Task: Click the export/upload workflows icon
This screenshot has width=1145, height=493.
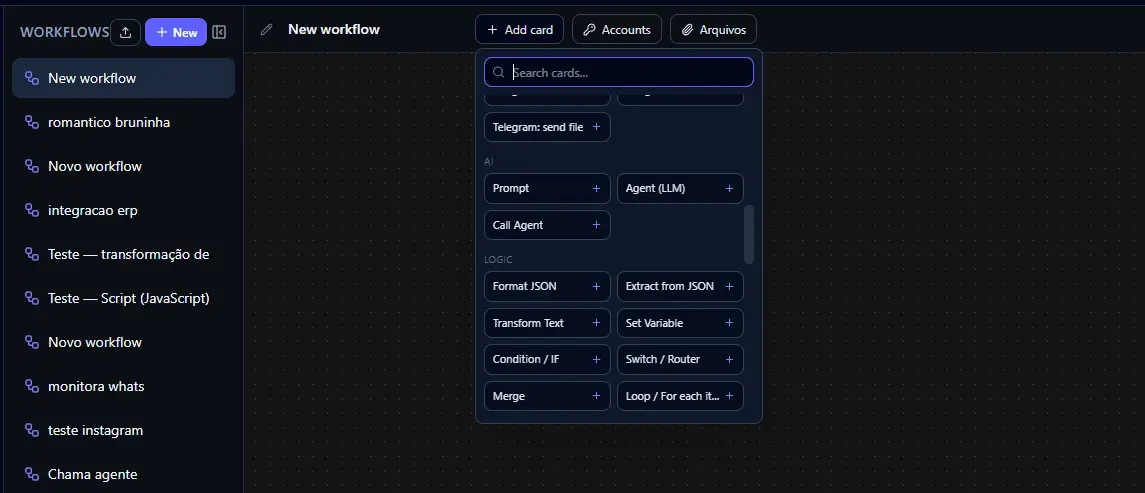Action: pos(126,32)
